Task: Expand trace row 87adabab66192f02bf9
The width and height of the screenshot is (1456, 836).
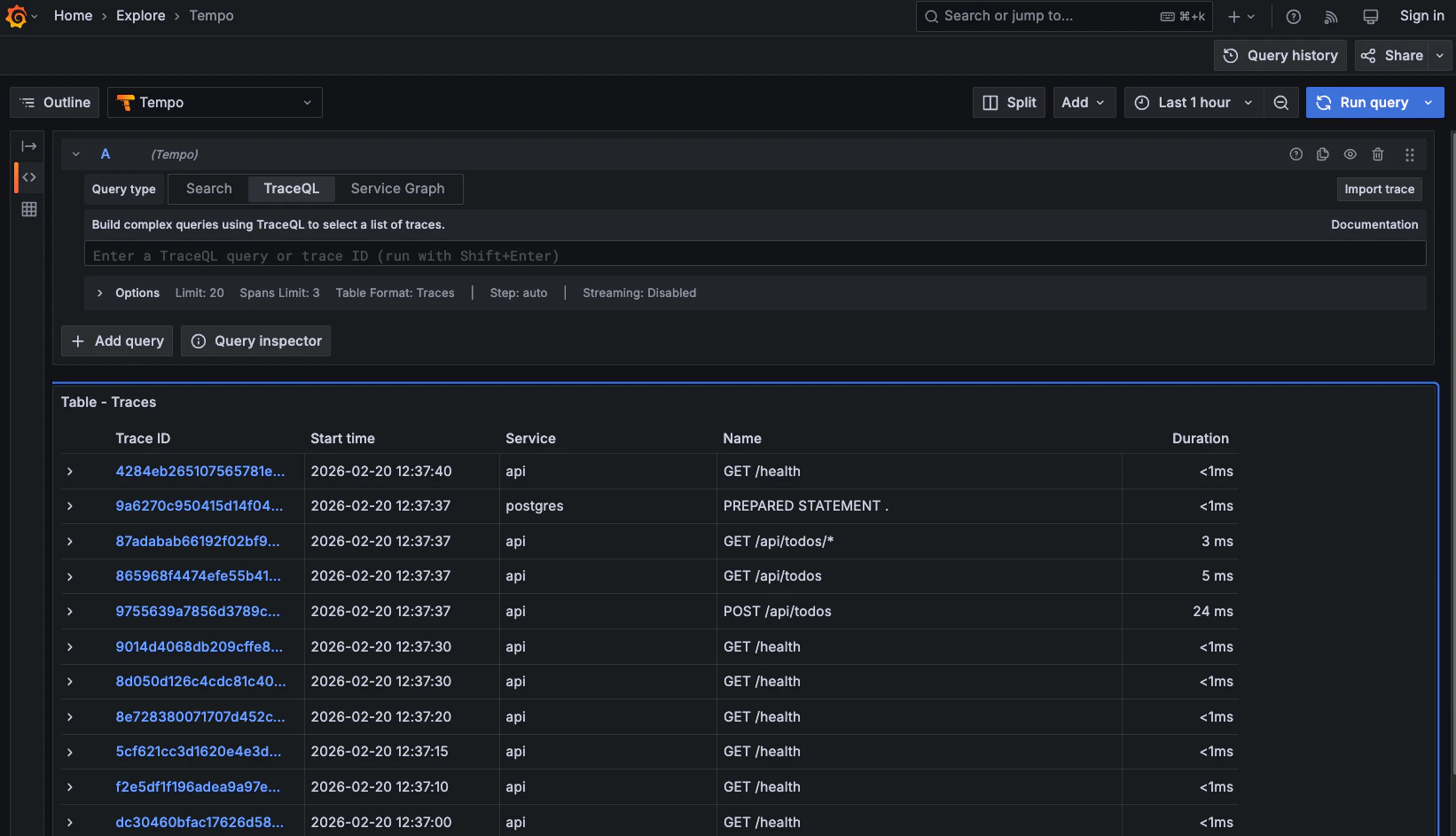Action: pyautogui.click(x=70, y=542)
